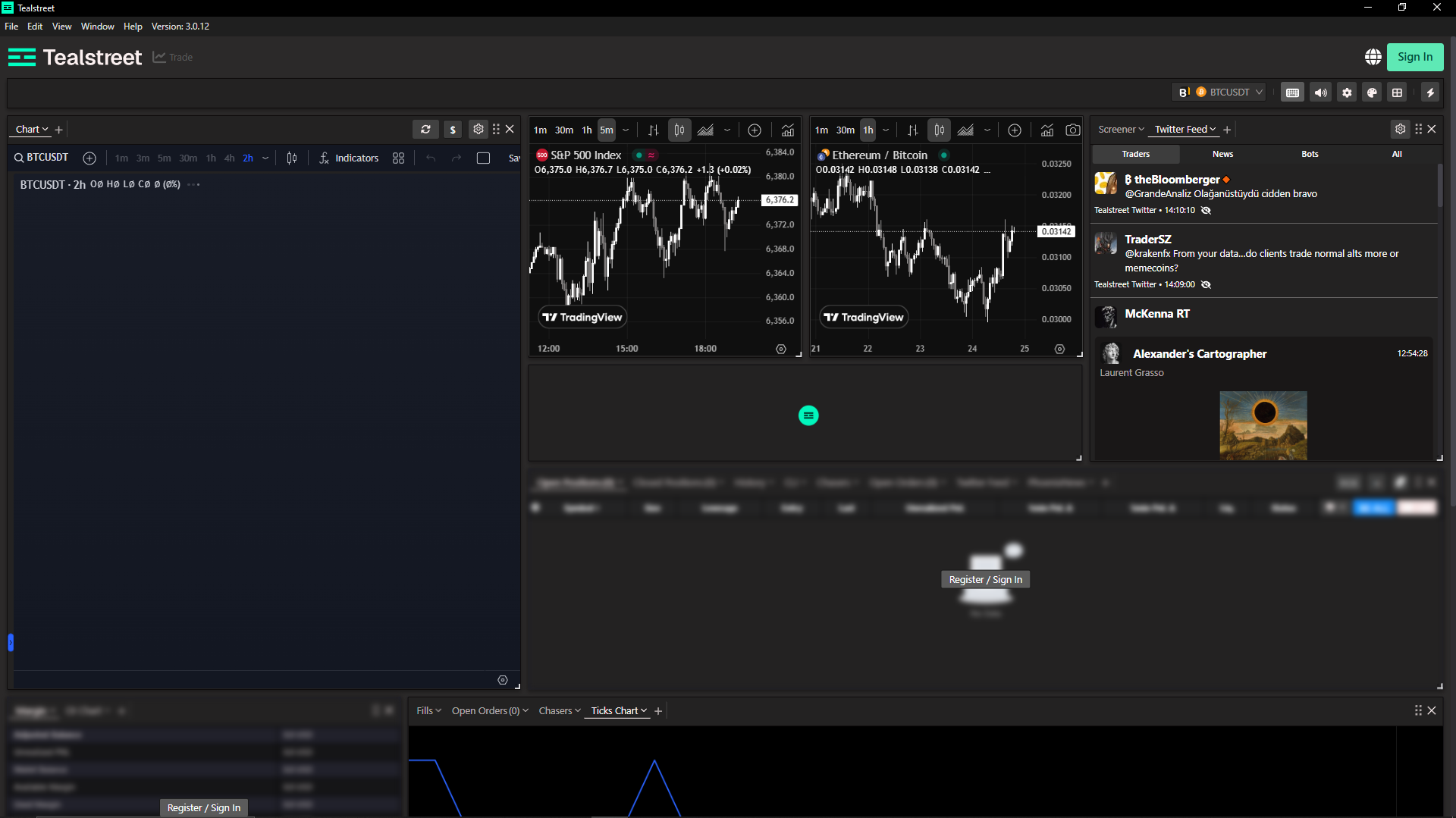Switch to the News feed tab

coord(1222,154)
